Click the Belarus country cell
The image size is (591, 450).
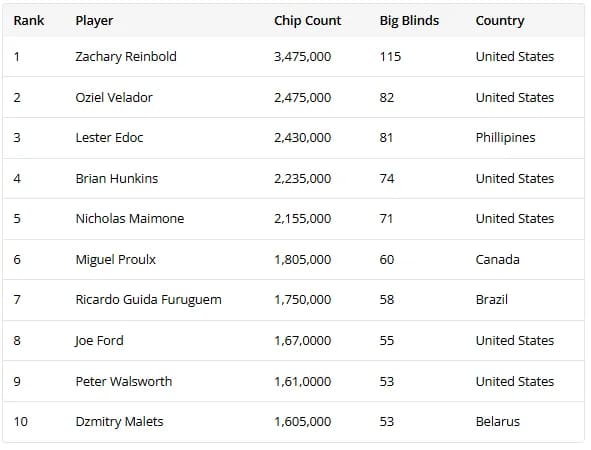pos(498,422)
